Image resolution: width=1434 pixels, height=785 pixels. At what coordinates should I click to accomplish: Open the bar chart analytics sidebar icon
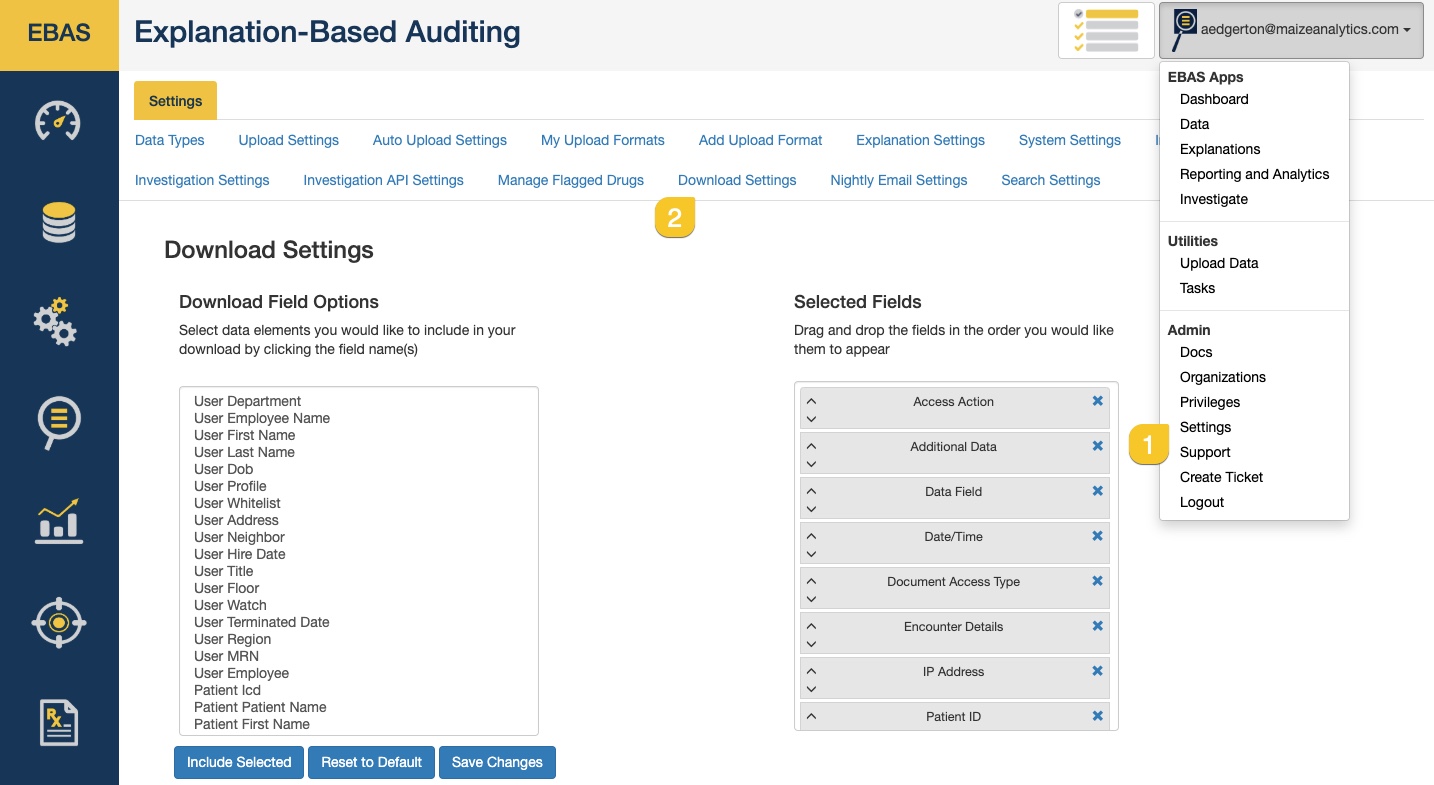[x=58, y=521]
